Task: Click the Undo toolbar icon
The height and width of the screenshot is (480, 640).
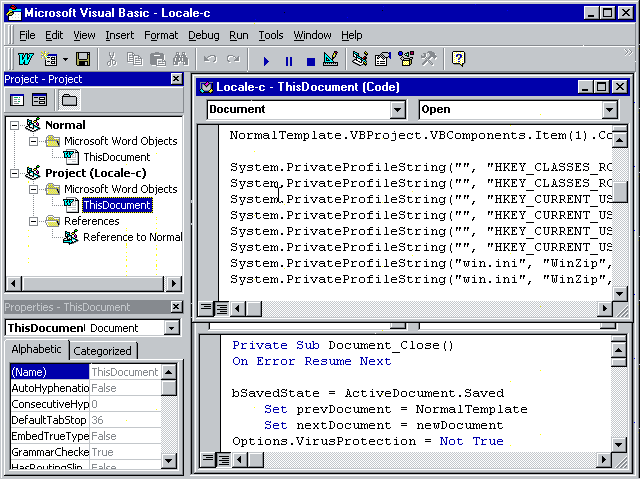Action: (x=210, y=60)
